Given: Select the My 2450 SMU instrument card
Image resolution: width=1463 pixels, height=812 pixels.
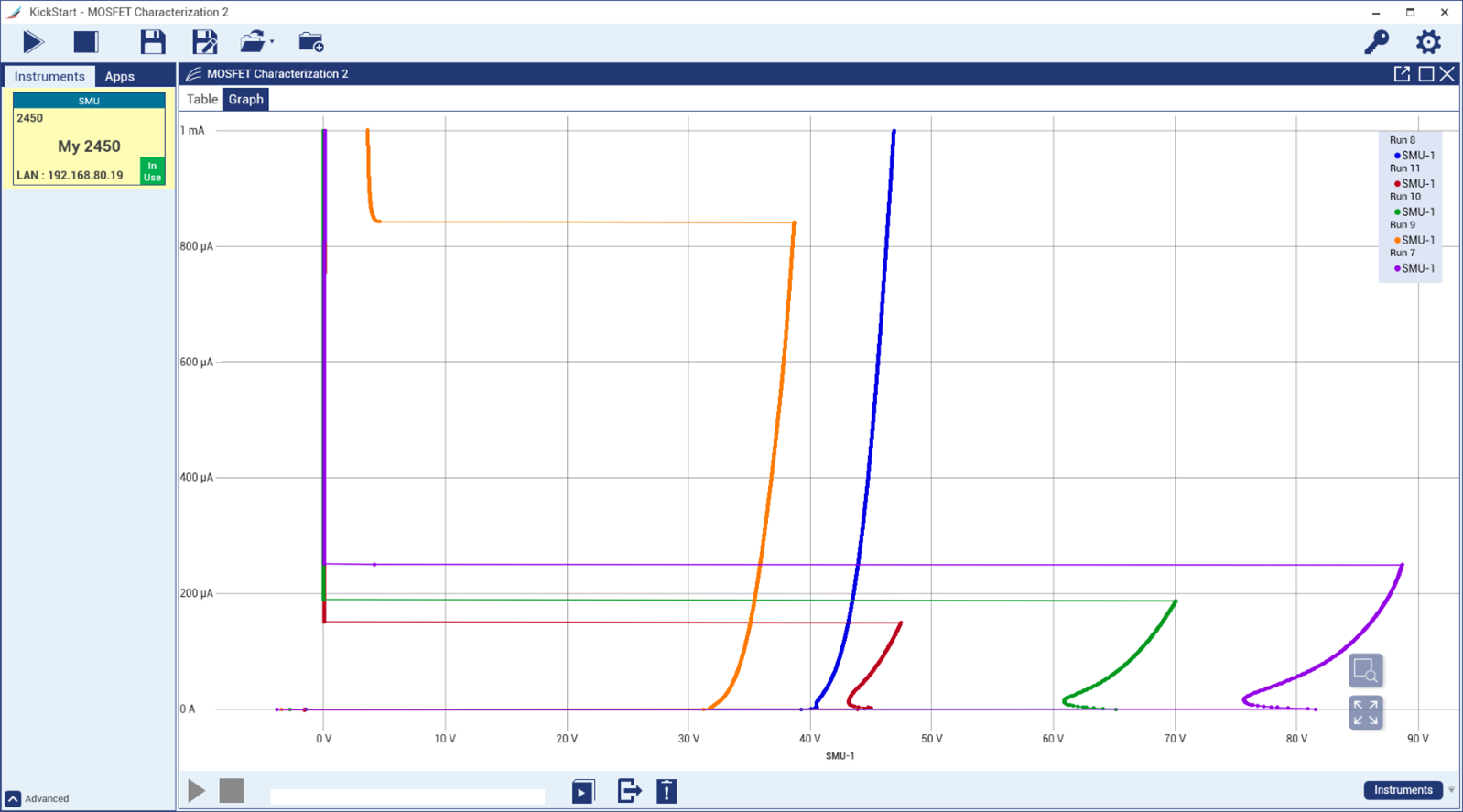Looking at the screenshot, I should pyautogui.click(x=89, y=139).
